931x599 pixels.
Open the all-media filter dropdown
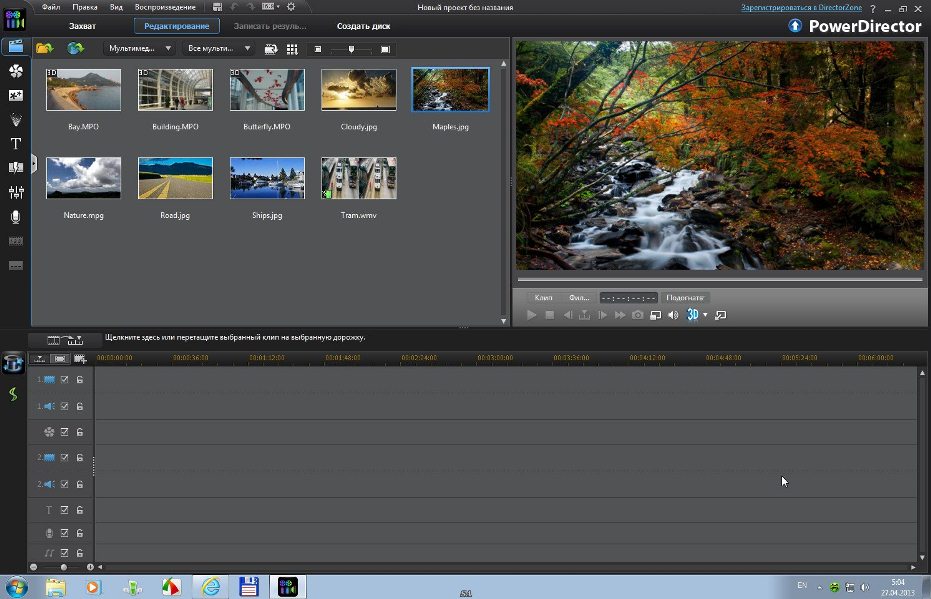[x=219, y=48]
